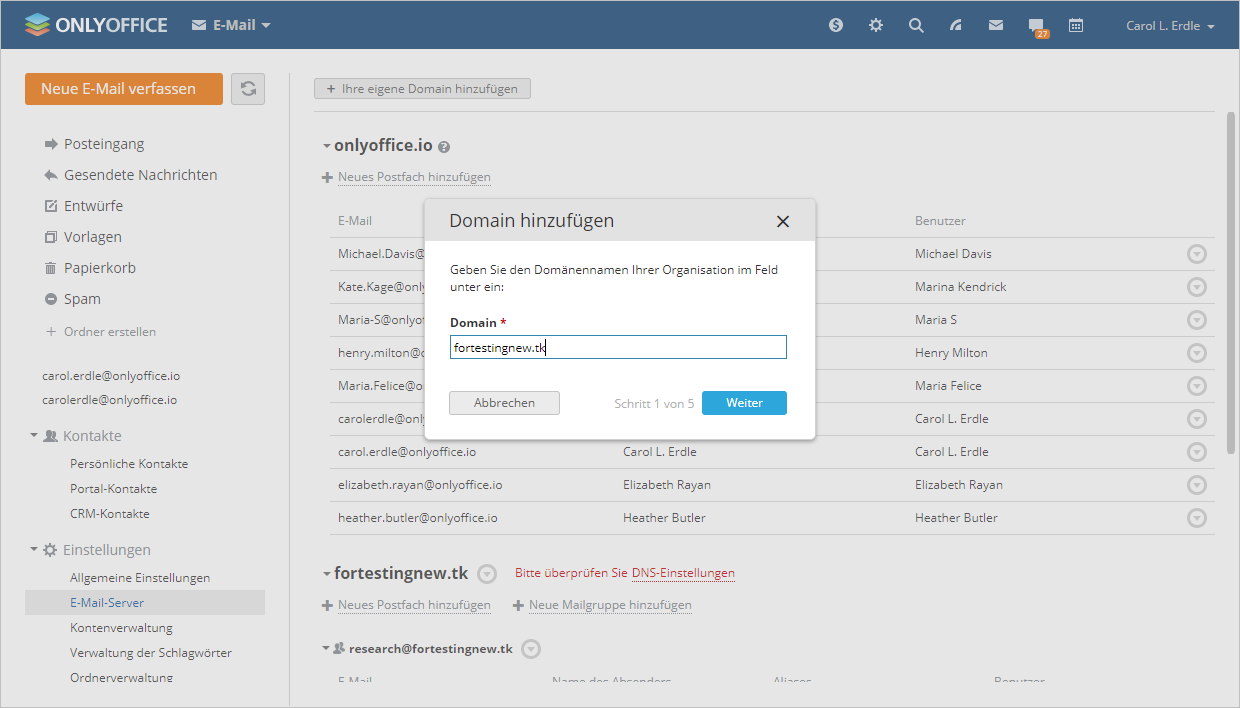Collapse the onlyoffice.io domain section
The width and height of the screenshot is (1240, 708).
coord(326,146)
